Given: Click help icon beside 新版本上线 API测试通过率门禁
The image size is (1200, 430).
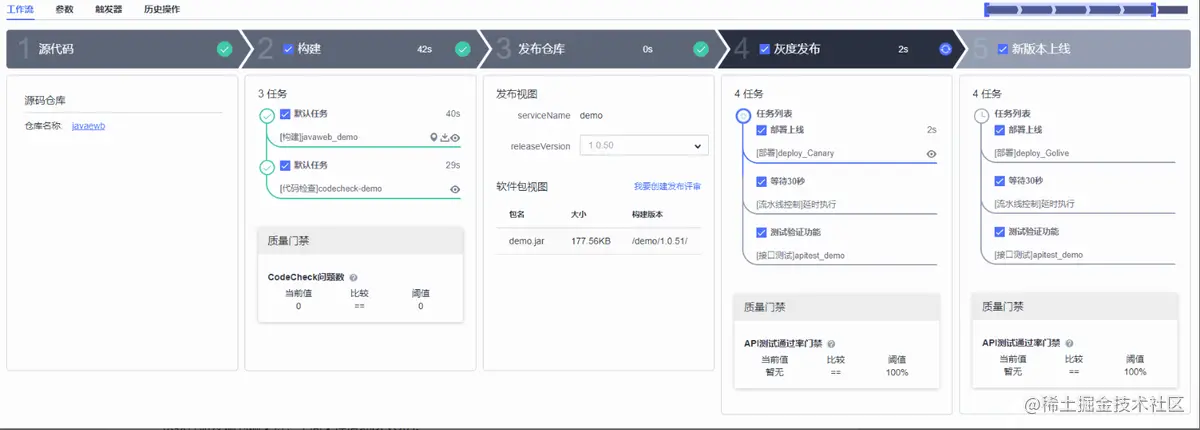Looking at the screenshot, I should click(1069, 343).
